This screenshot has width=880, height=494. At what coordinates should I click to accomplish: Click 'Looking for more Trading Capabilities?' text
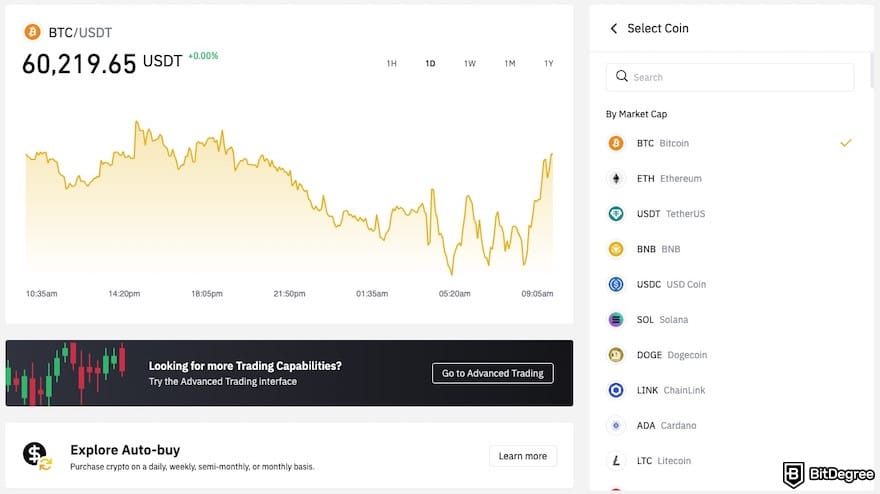click(245, 366)
